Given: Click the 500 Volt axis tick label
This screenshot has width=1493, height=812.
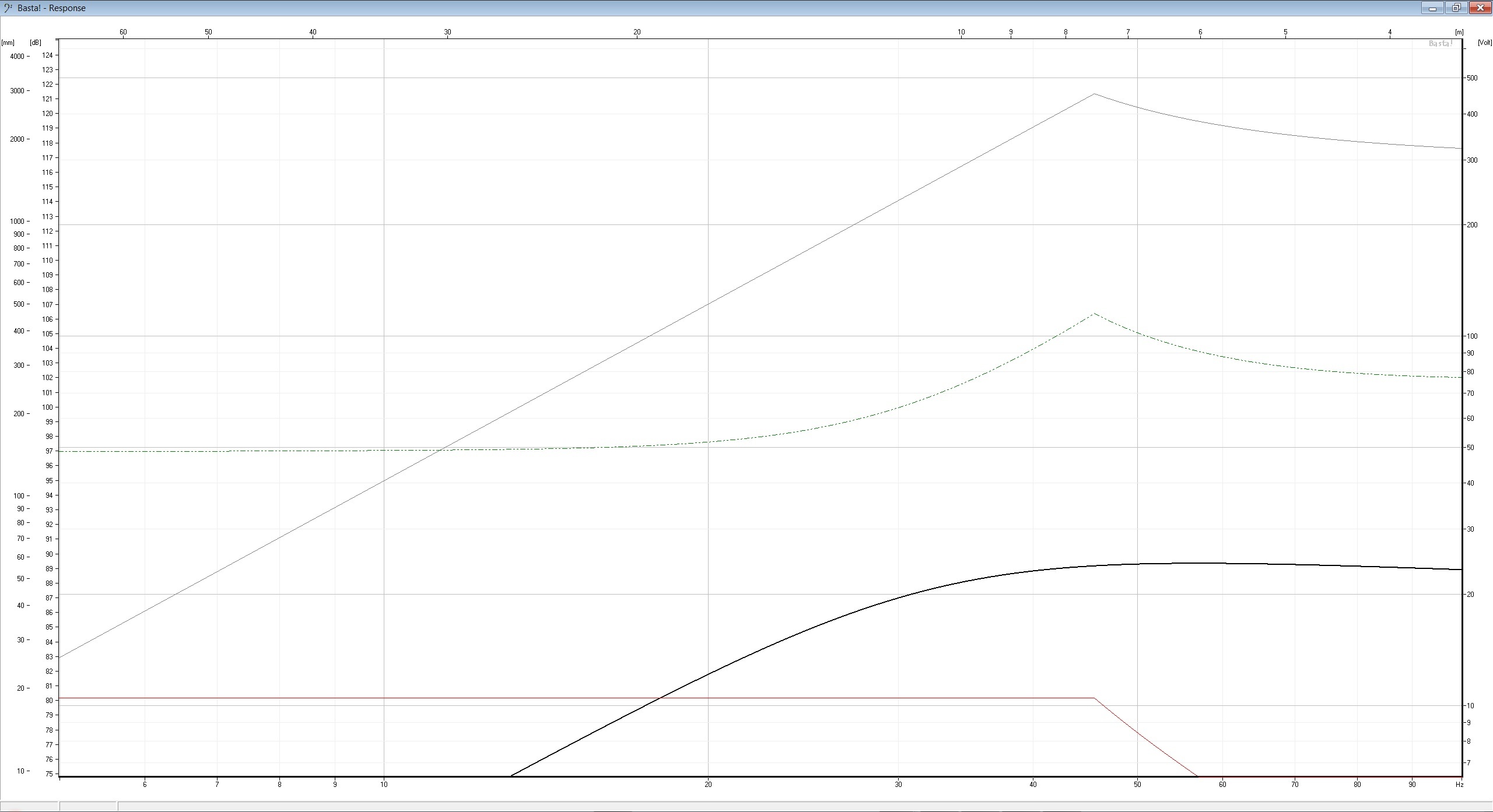Looking at the screenshot, I should pos(1472,78).
